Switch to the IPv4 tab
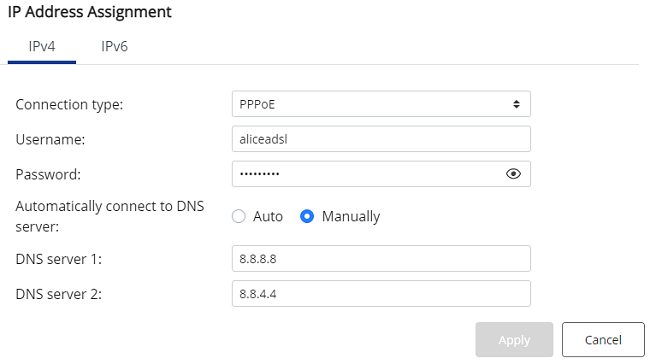 click(42, 46)
